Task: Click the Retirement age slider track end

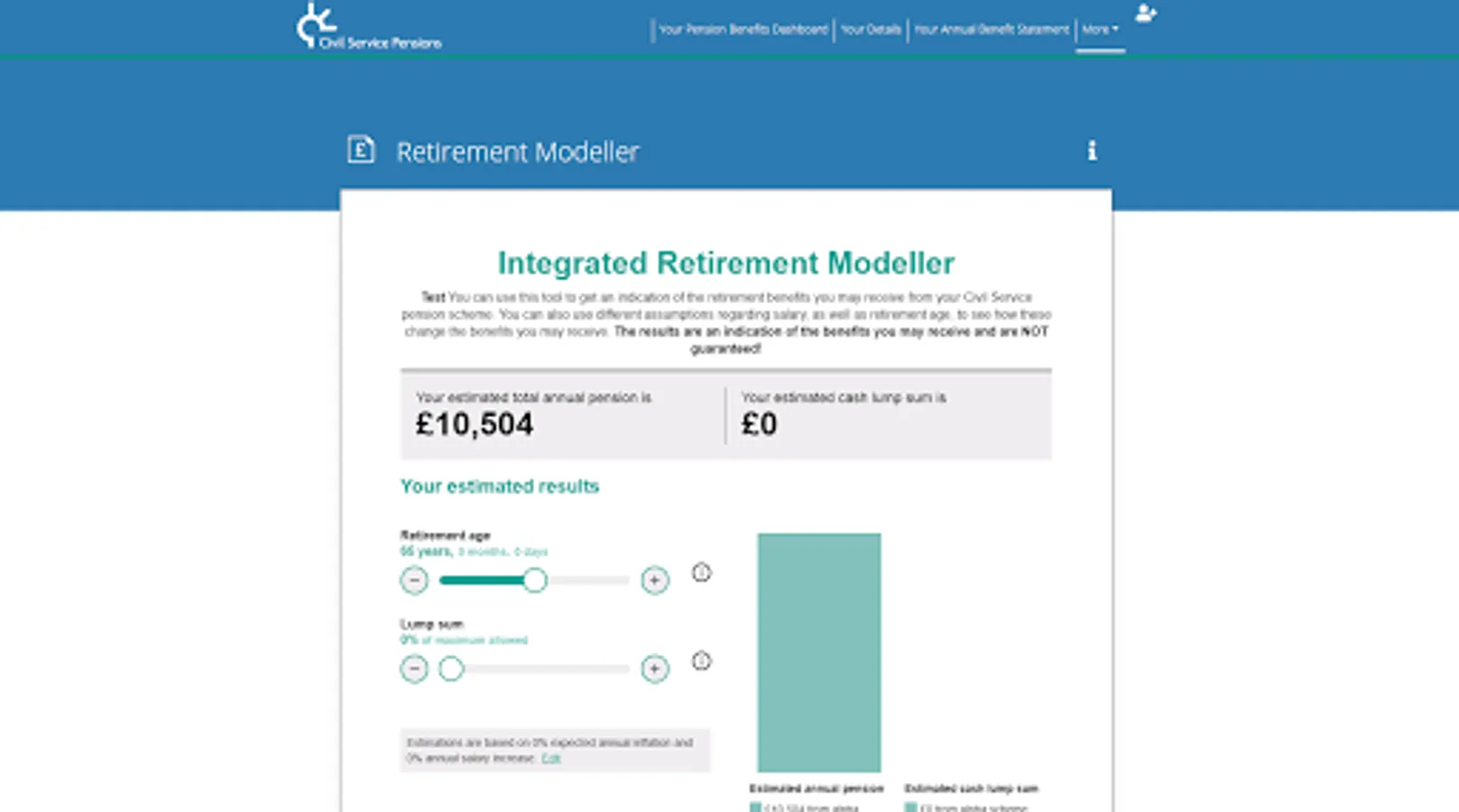Action: (626, 580)
